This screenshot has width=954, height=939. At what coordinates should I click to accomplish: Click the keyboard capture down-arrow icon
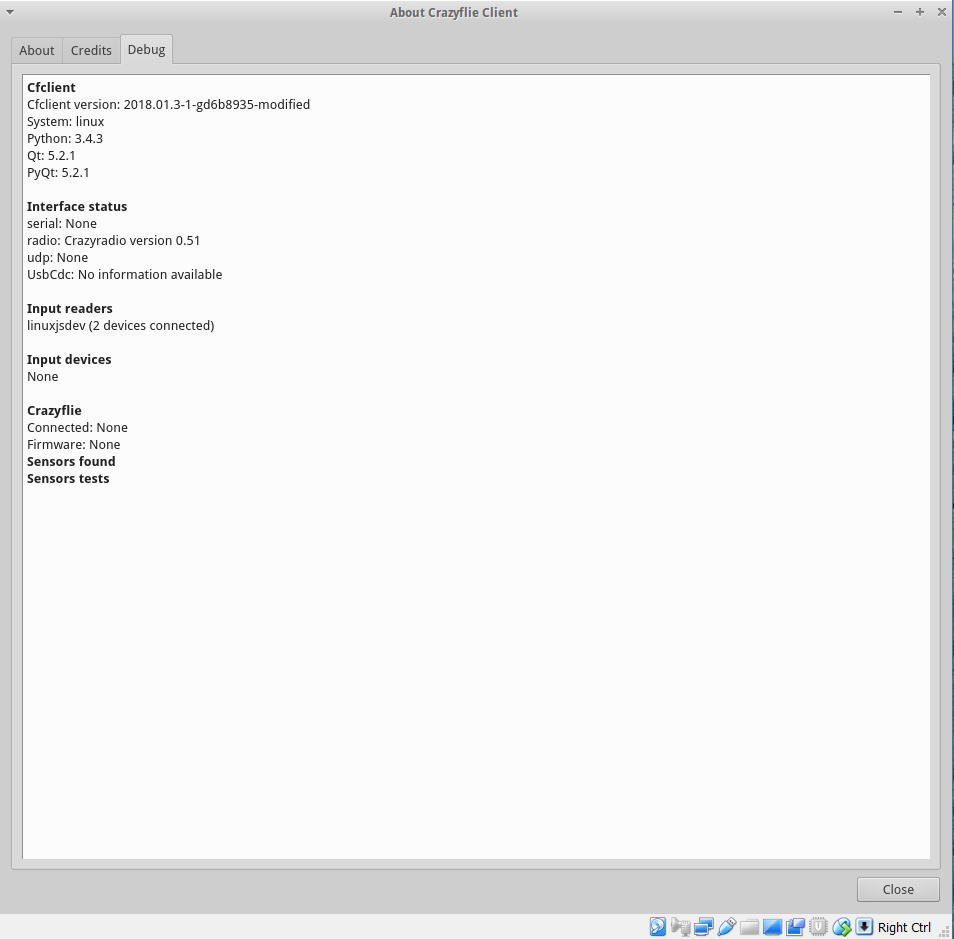click(x=864, y=927)
